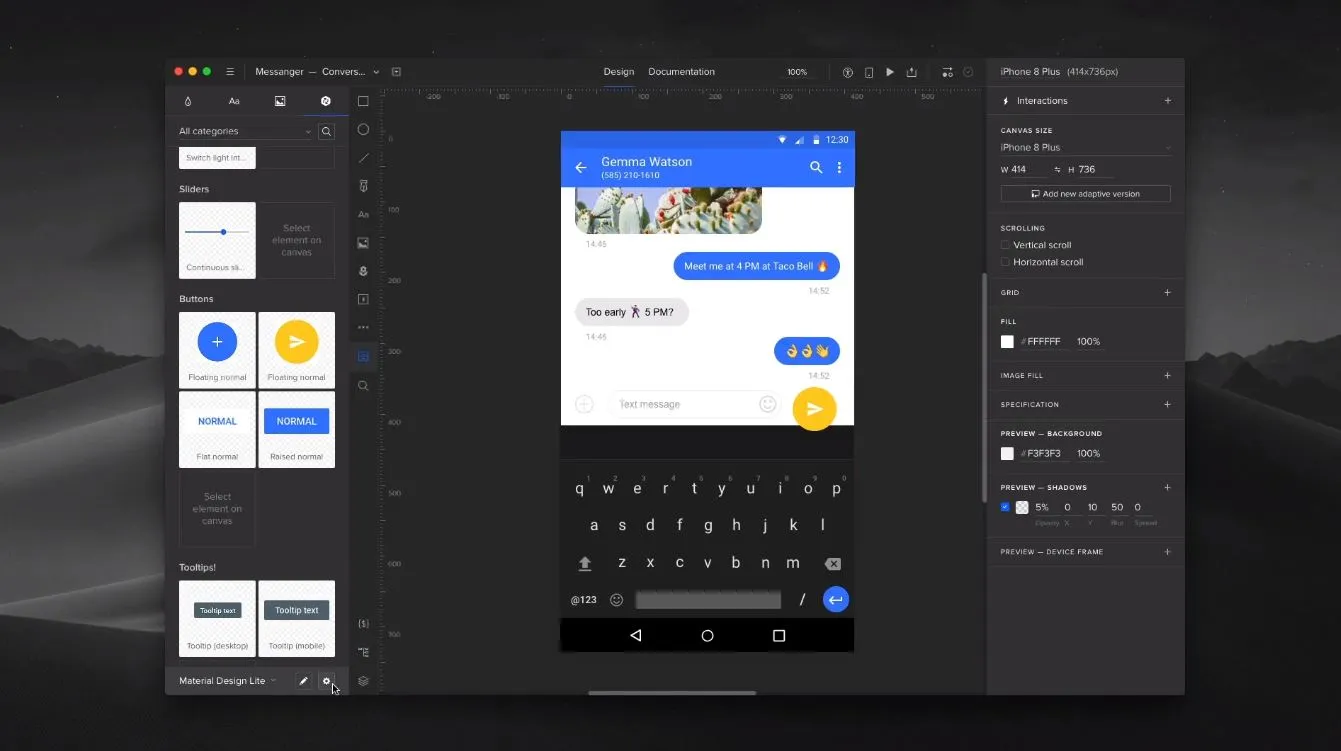
Task: Select Tooltip (mobile) component
Action: coord(296,619)
